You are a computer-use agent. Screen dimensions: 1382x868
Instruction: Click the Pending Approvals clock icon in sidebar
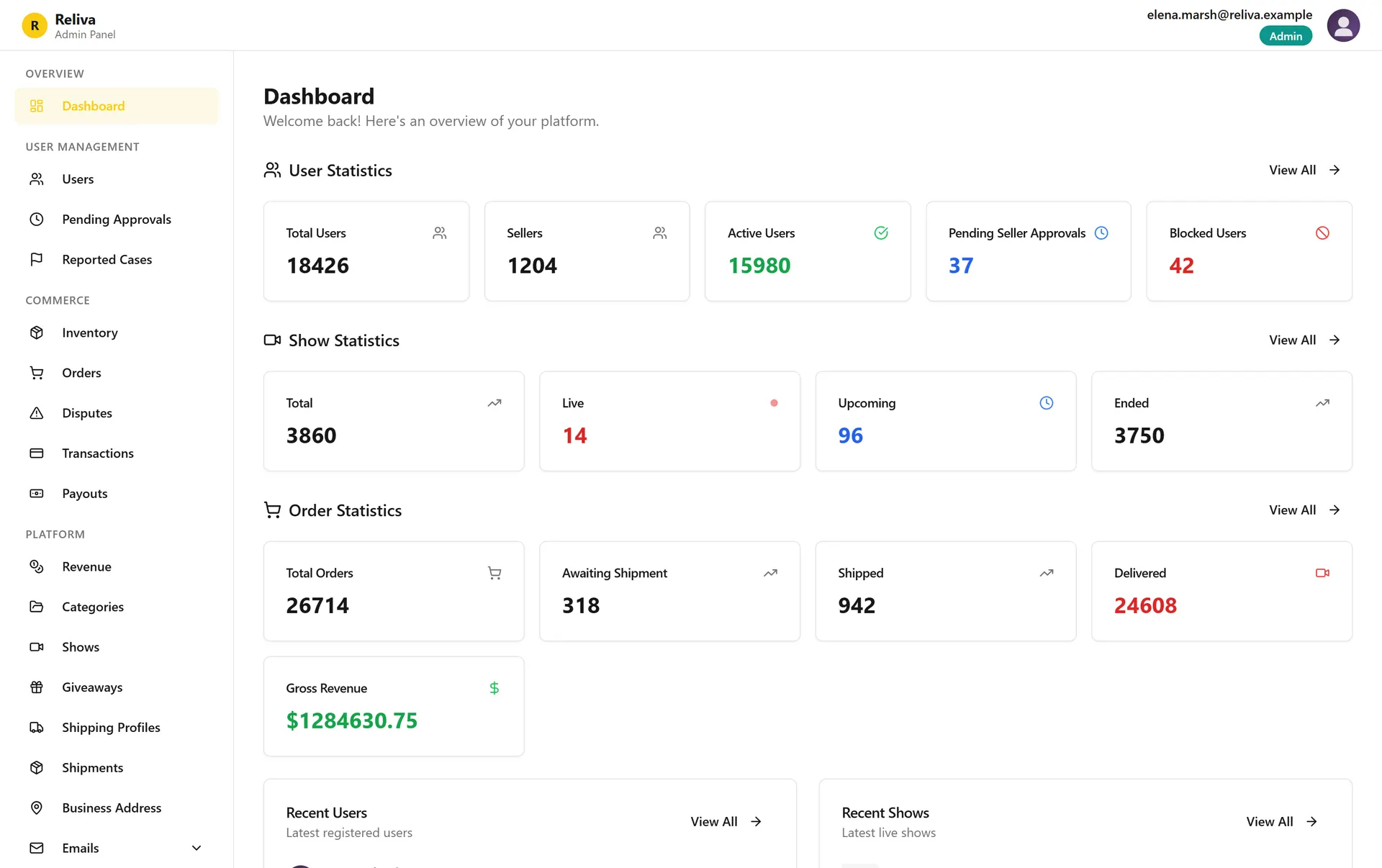coord(37,220)
